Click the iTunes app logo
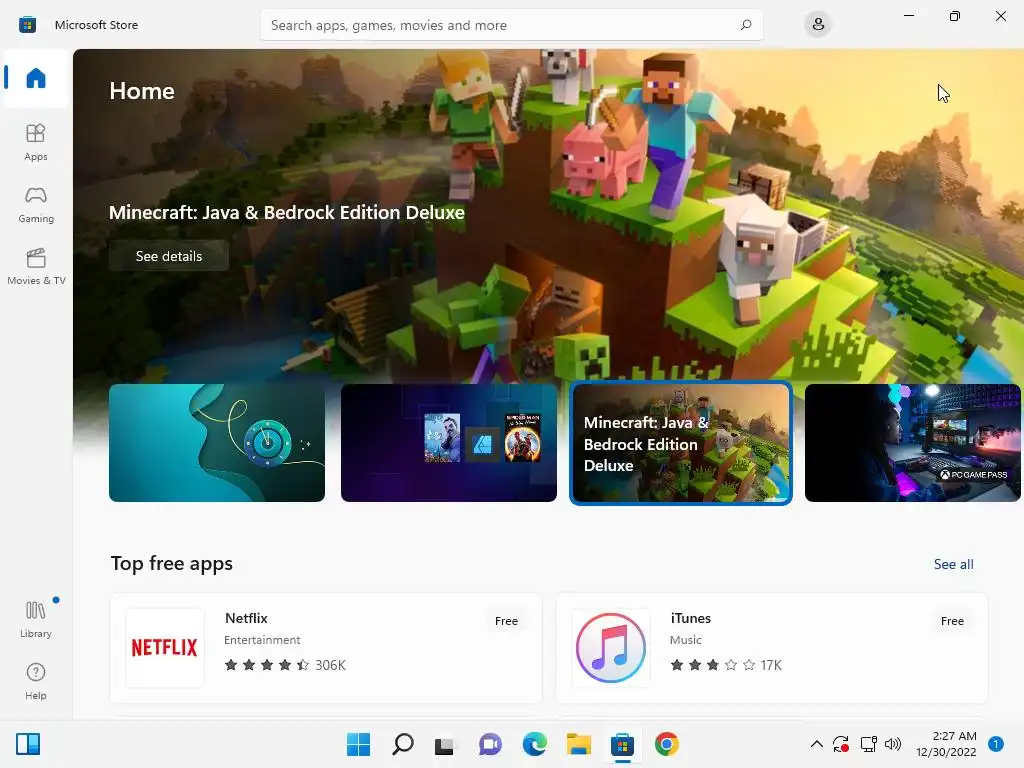The height and width of the screenshot is (768, 1024). click(x=611, y=648)
